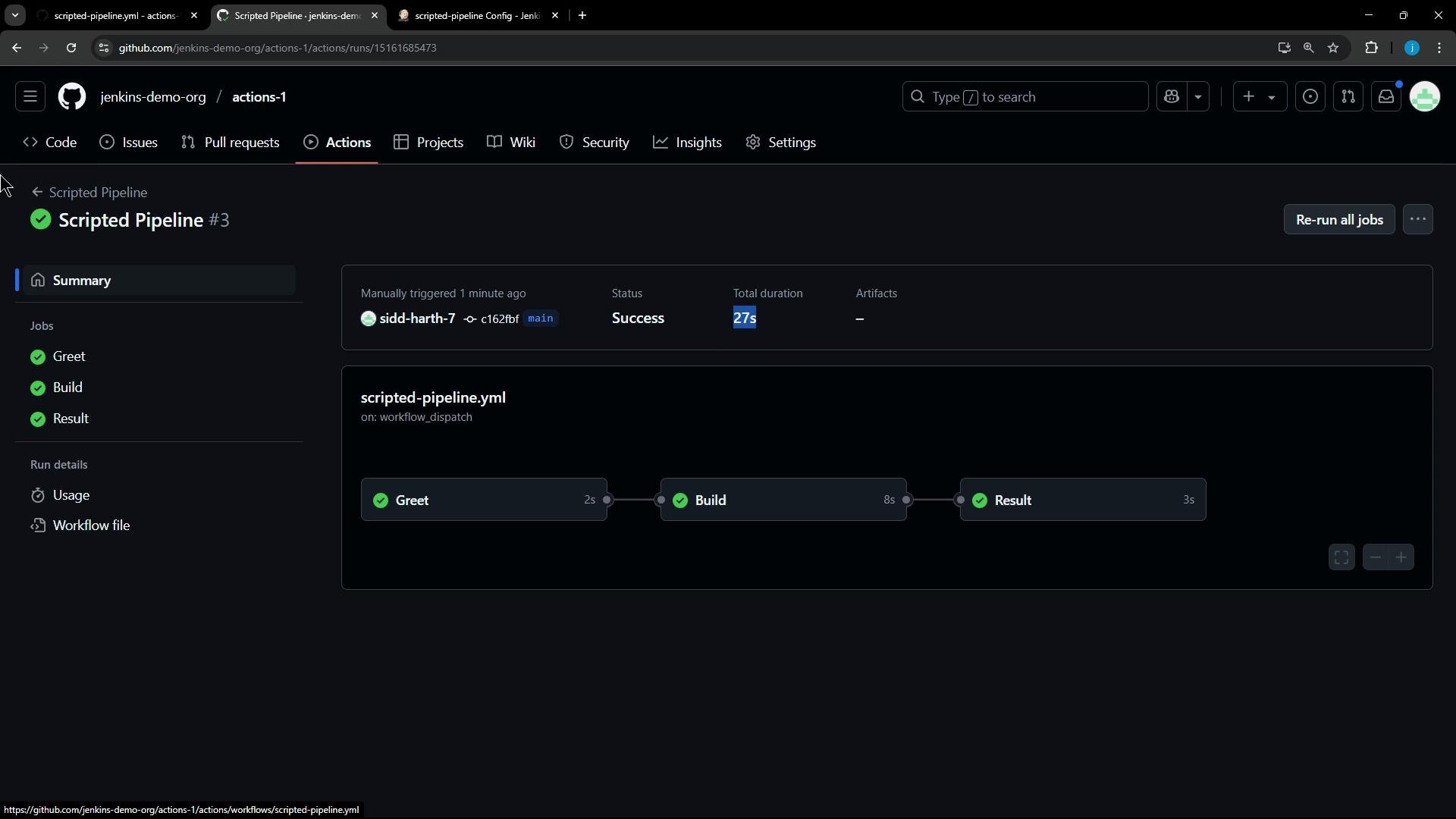
Task: Open the Chrome three-dot menu
Action: [x=1439, y=48]
